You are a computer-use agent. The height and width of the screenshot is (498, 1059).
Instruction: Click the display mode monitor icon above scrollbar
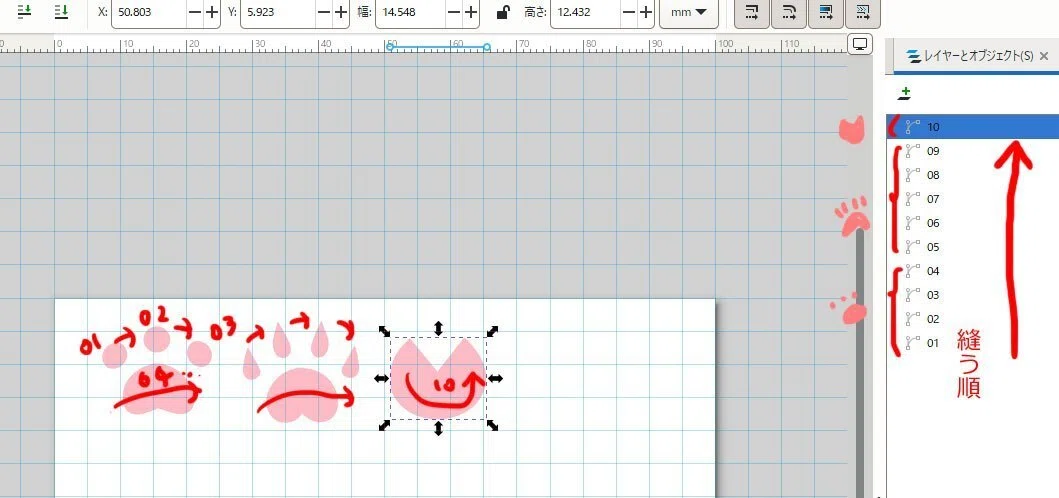tap(860, 44)
